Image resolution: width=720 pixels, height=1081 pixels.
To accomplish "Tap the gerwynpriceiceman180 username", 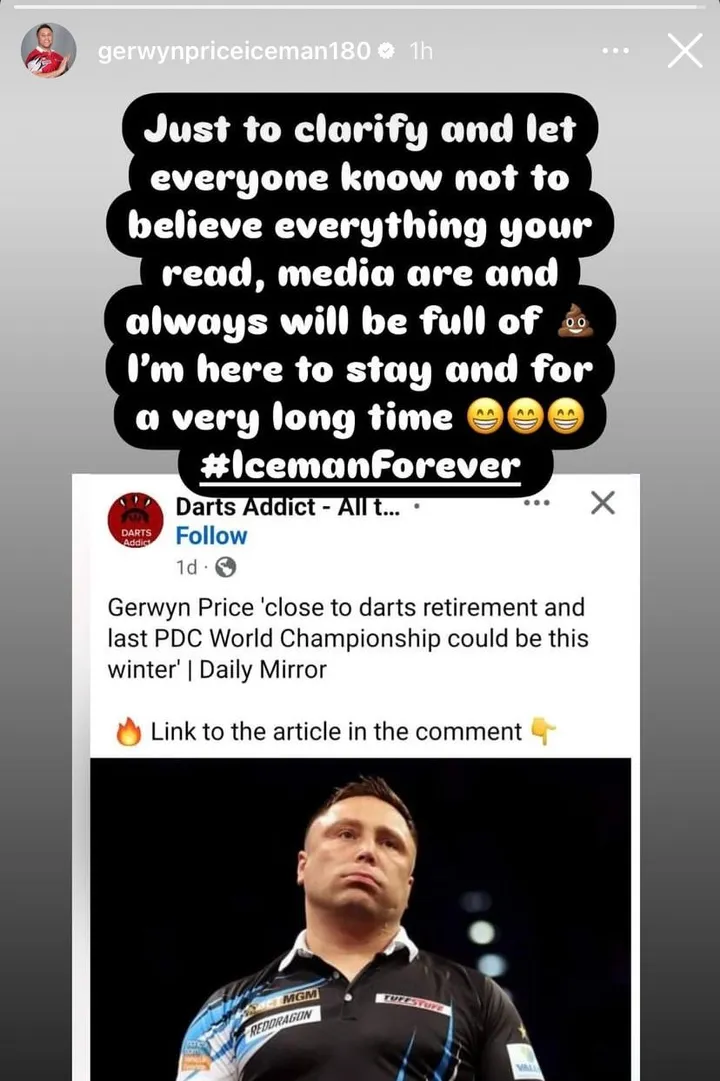I will coord(234,50).
